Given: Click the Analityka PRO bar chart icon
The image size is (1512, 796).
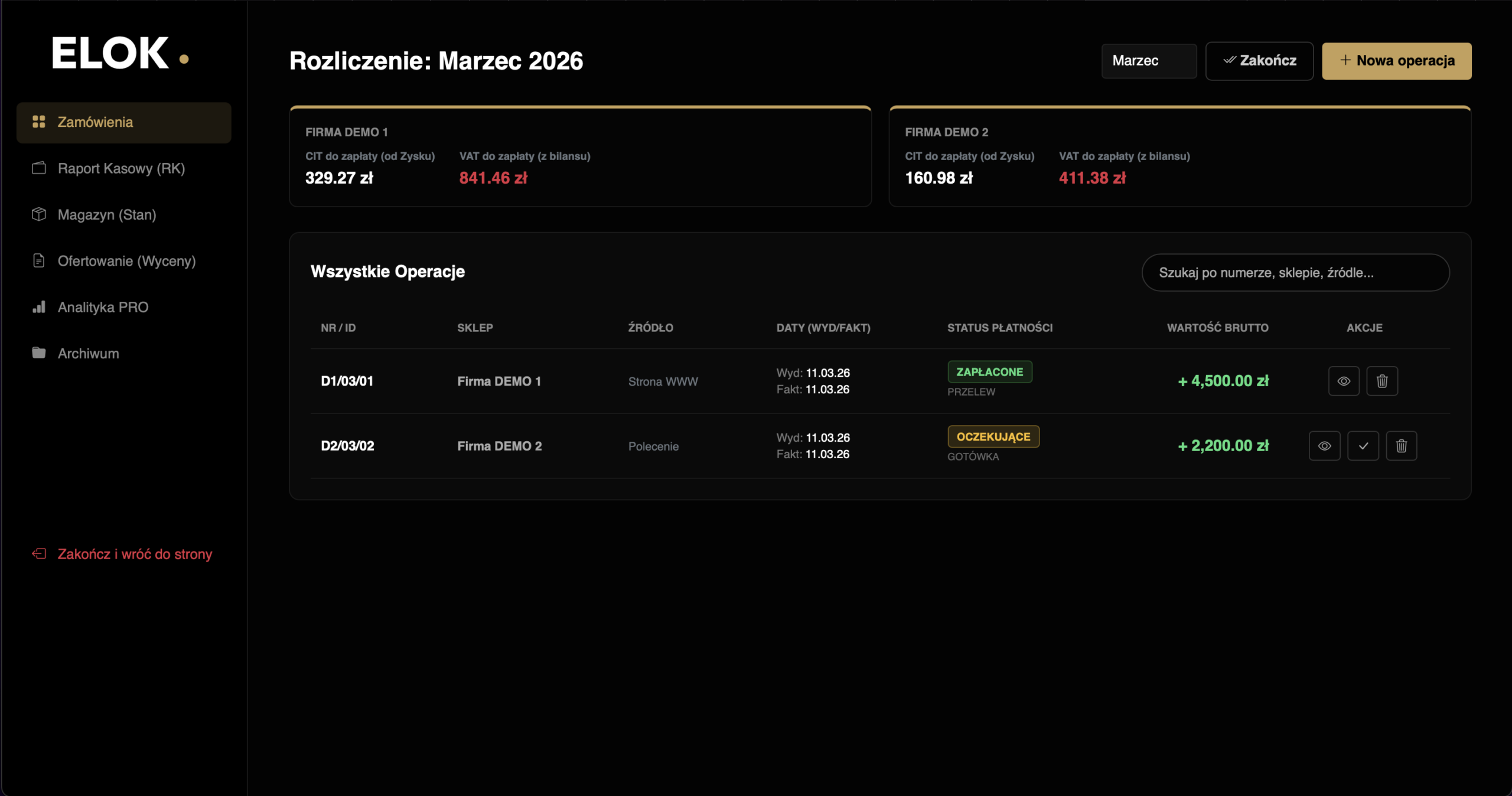Looking at the screenshot, I should 39,307.
